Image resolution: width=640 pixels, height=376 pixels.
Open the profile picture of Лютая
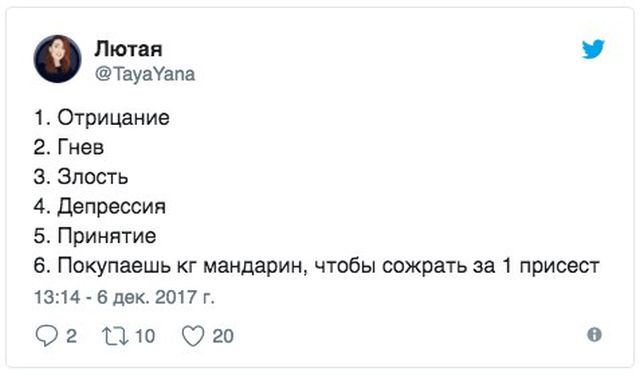pyautogui.click(x=57, y=59)
